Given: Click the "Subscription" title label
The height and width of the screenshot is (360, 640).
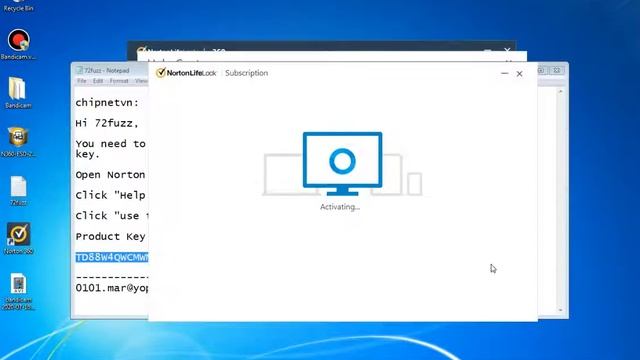Looking at the screenshot, I should tap(247, 73).
